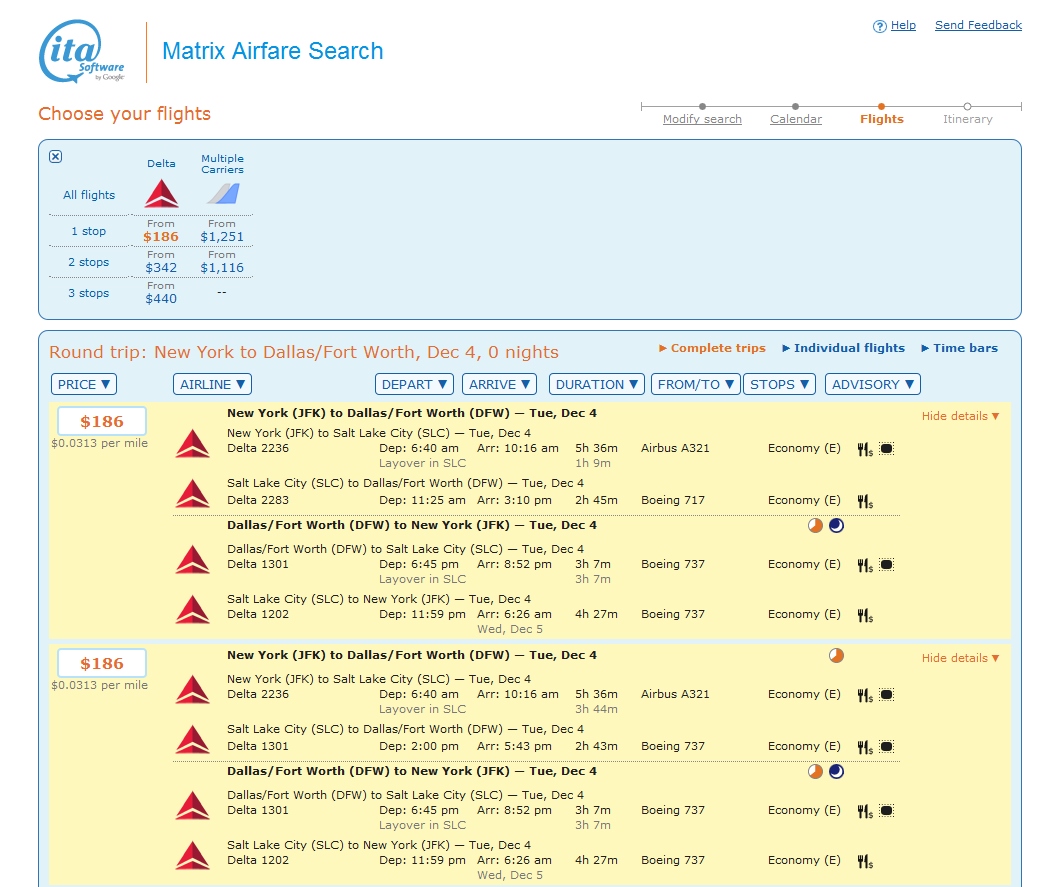Click the ITA Software logo
The image size is (1063, 887).
point(82,52)
